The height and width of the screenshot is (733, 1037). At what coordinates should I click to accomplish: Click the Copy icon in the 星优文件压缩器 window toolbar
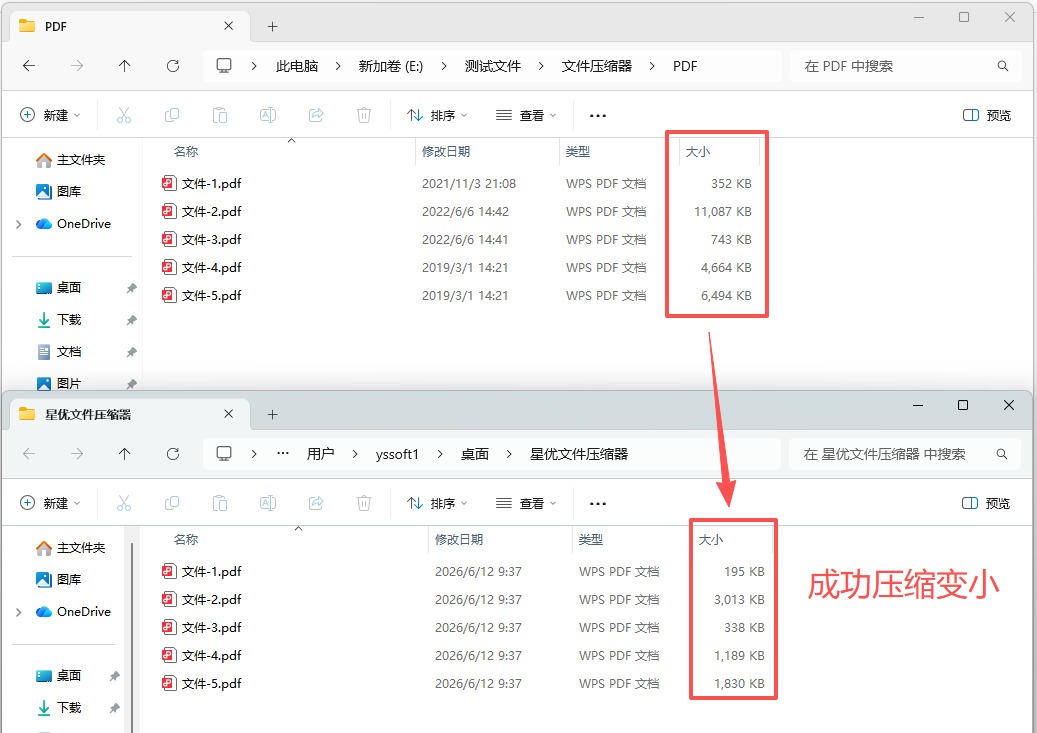pos(171,503)
